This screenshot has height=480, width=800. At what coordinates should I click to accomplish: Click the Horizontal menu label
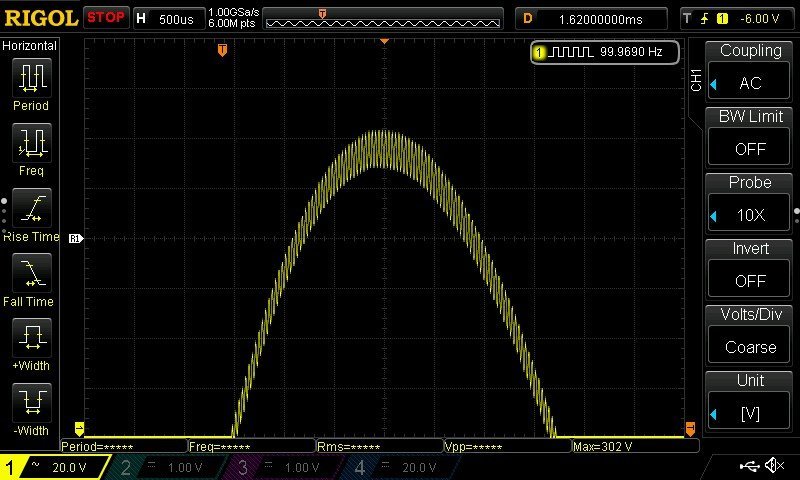[30, 46]
